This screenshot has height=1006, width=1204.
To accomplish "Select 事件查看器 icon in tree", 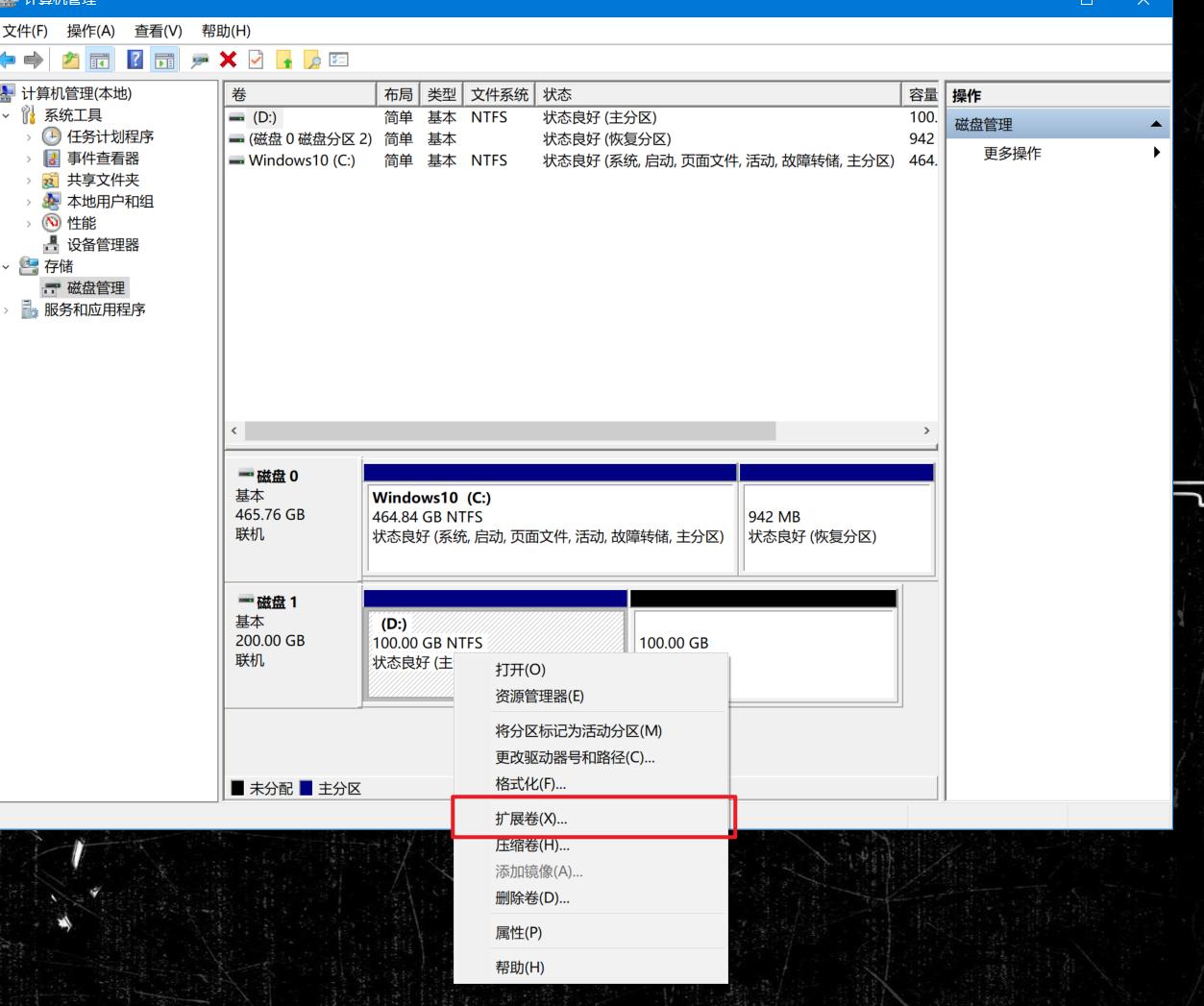I will pyautogui.click(x=52, y=159).
